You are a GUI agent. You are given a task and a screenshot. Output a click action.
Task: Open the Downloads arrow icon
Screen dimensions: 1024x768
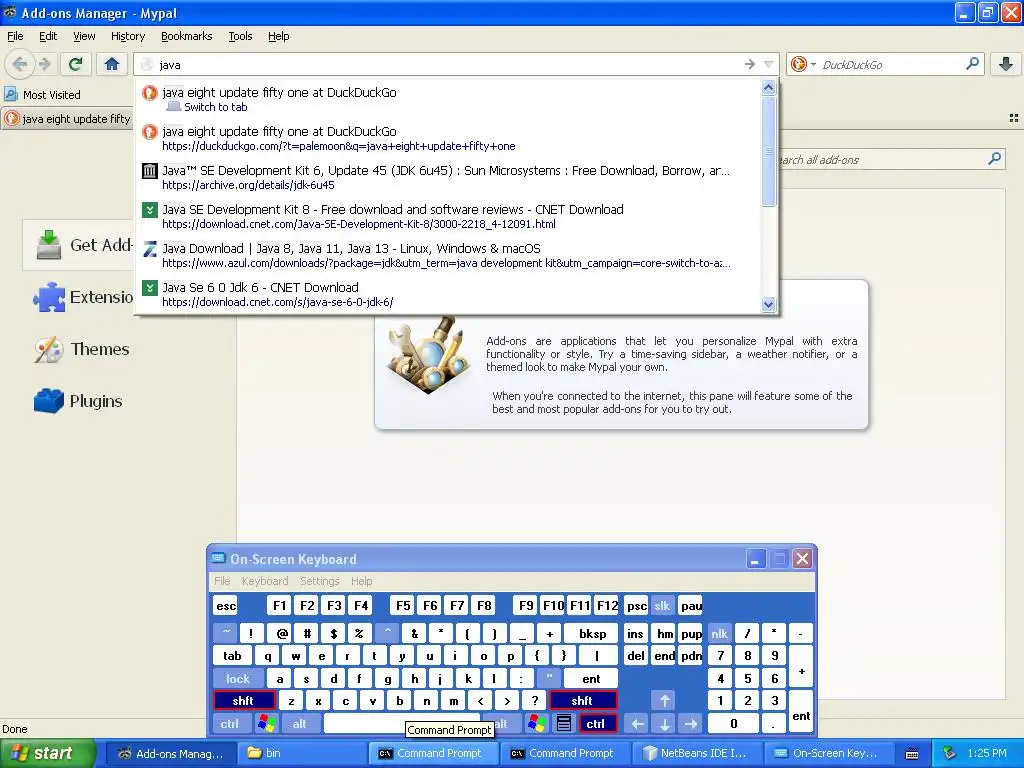[1006, 64]
